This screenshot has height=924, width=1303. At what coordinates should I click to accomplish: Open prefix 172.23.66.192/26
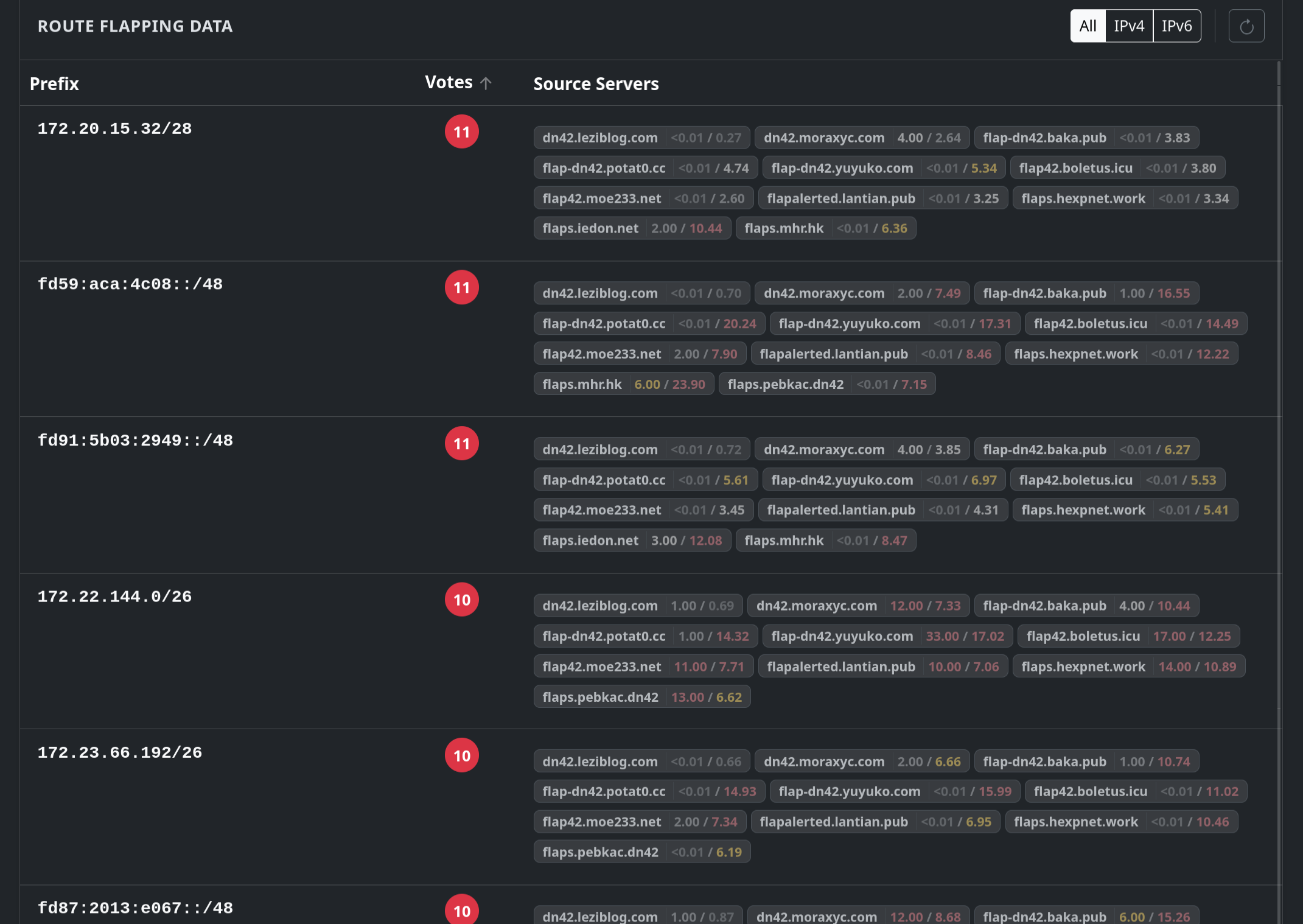click(x=120, y=753)
